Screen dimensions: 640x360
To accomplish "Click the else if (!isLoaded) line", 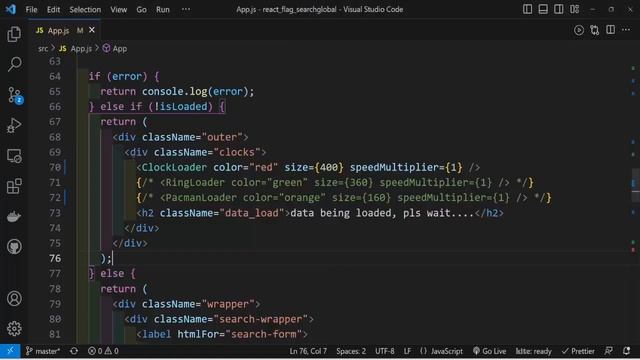I will [157, 107].
